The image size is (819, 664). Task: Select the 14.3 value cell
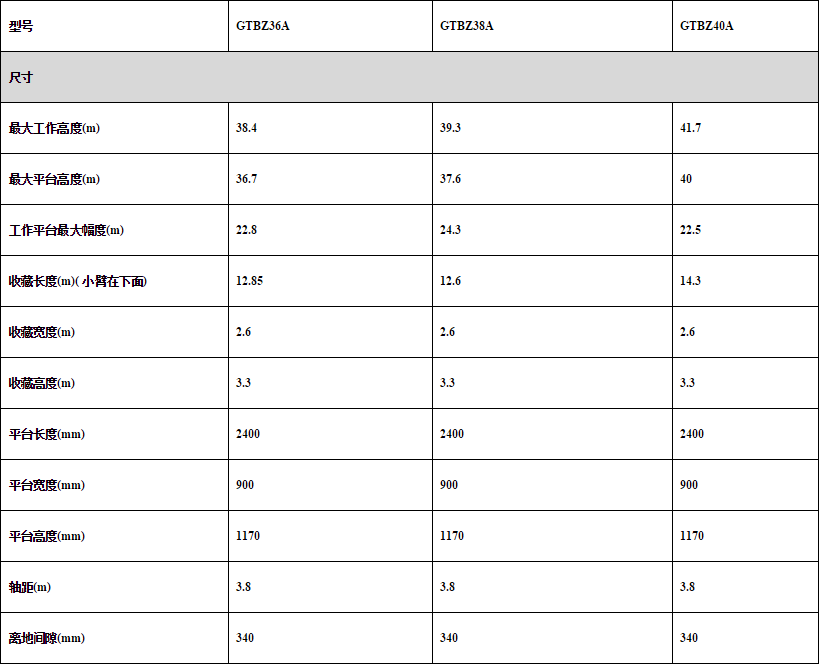coord(690,281)
